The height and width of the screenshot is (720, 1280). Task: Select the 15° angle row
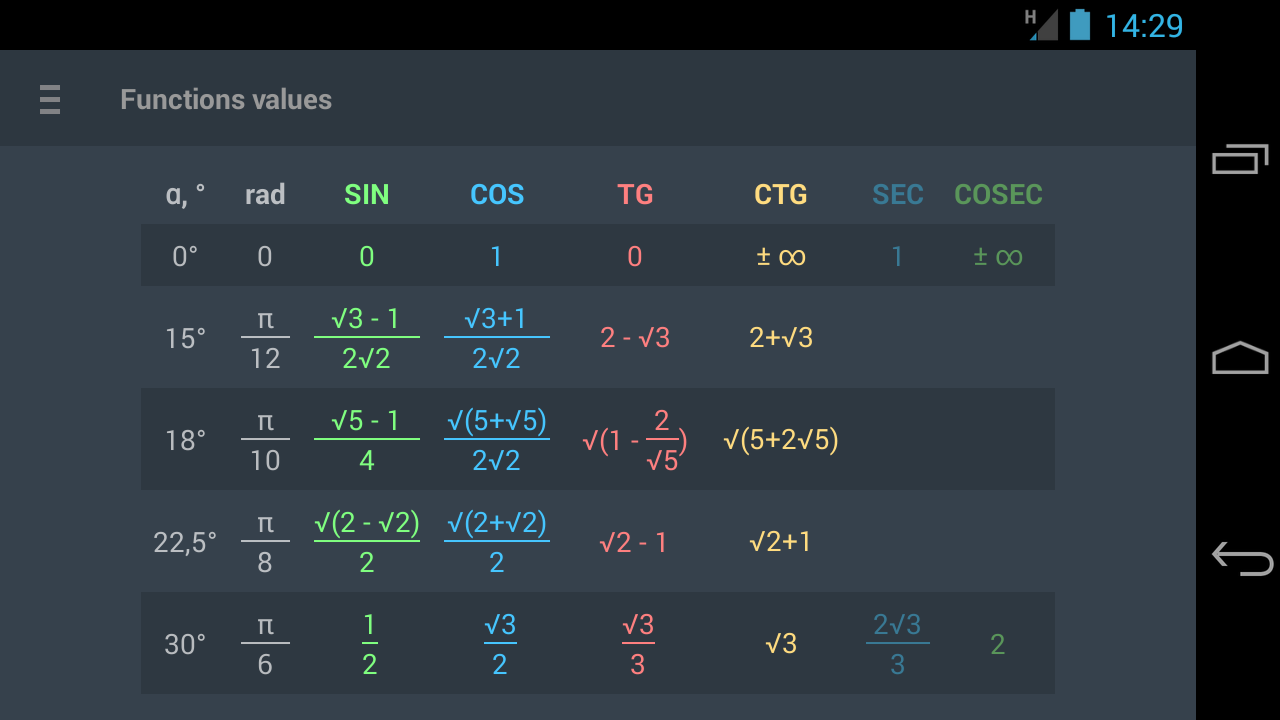(x=186, y=339)
